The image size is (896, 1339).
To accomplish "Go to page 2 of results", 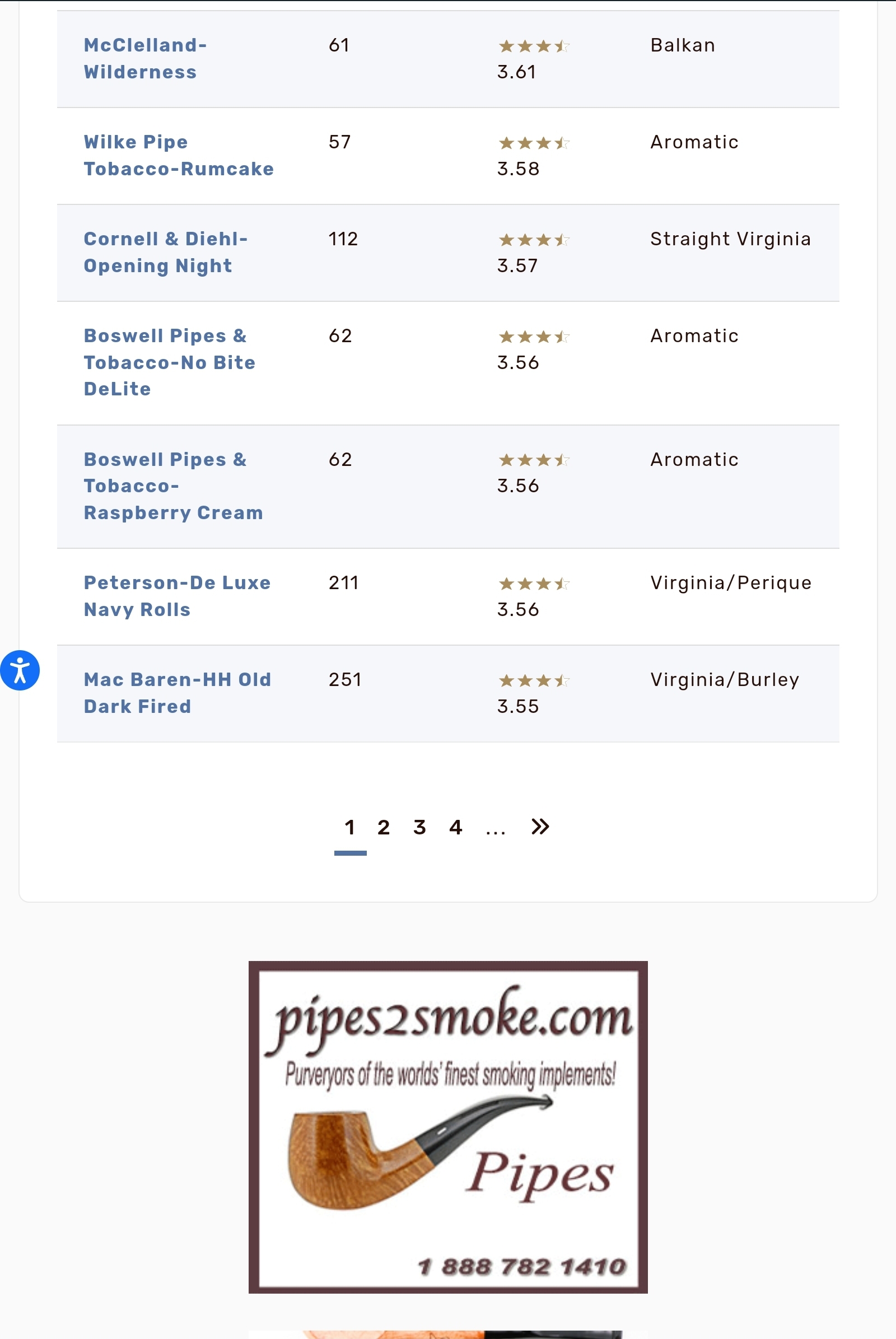I will coord(384,827).
